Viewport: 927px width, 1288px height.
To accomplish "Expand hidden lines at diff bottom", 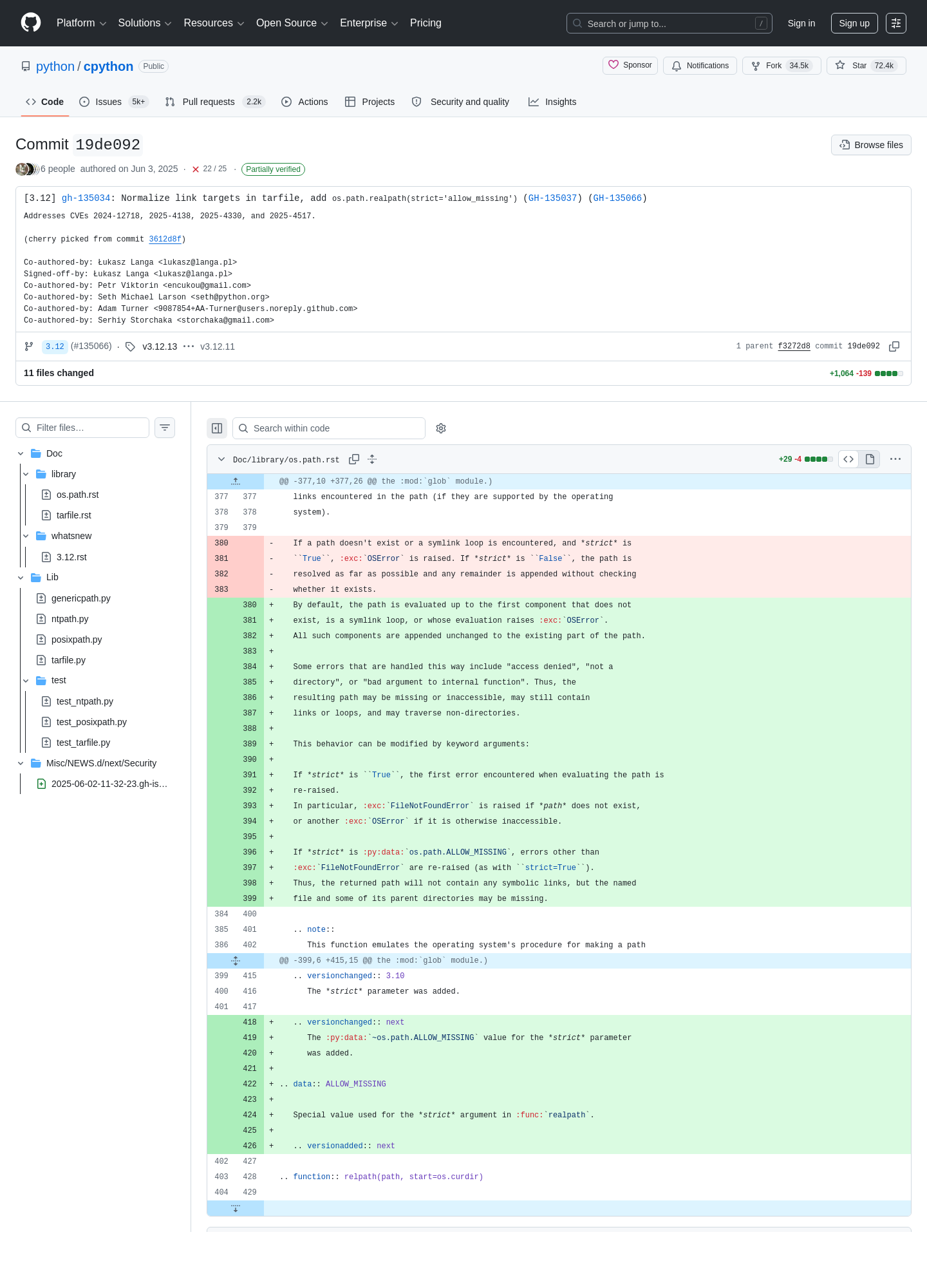I will click(x=236, y=1208).
